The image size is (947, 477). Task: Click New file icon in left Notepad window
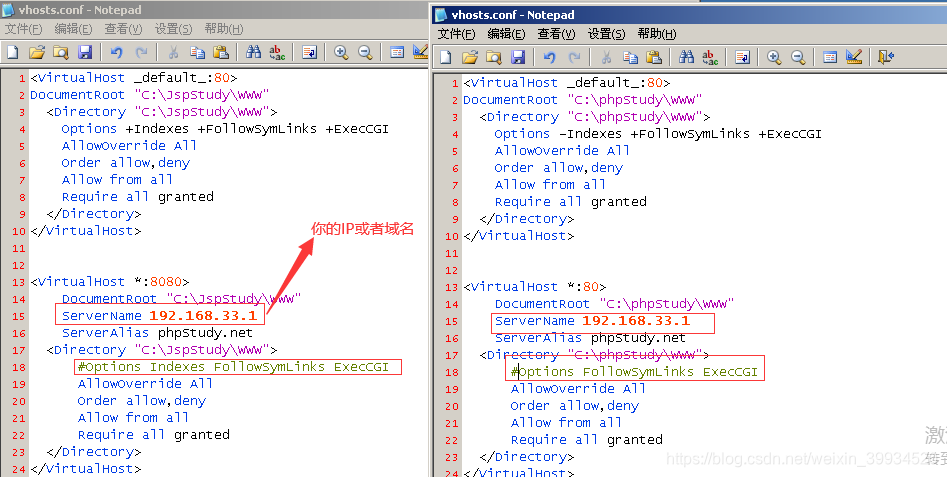[x=13, y=52]
